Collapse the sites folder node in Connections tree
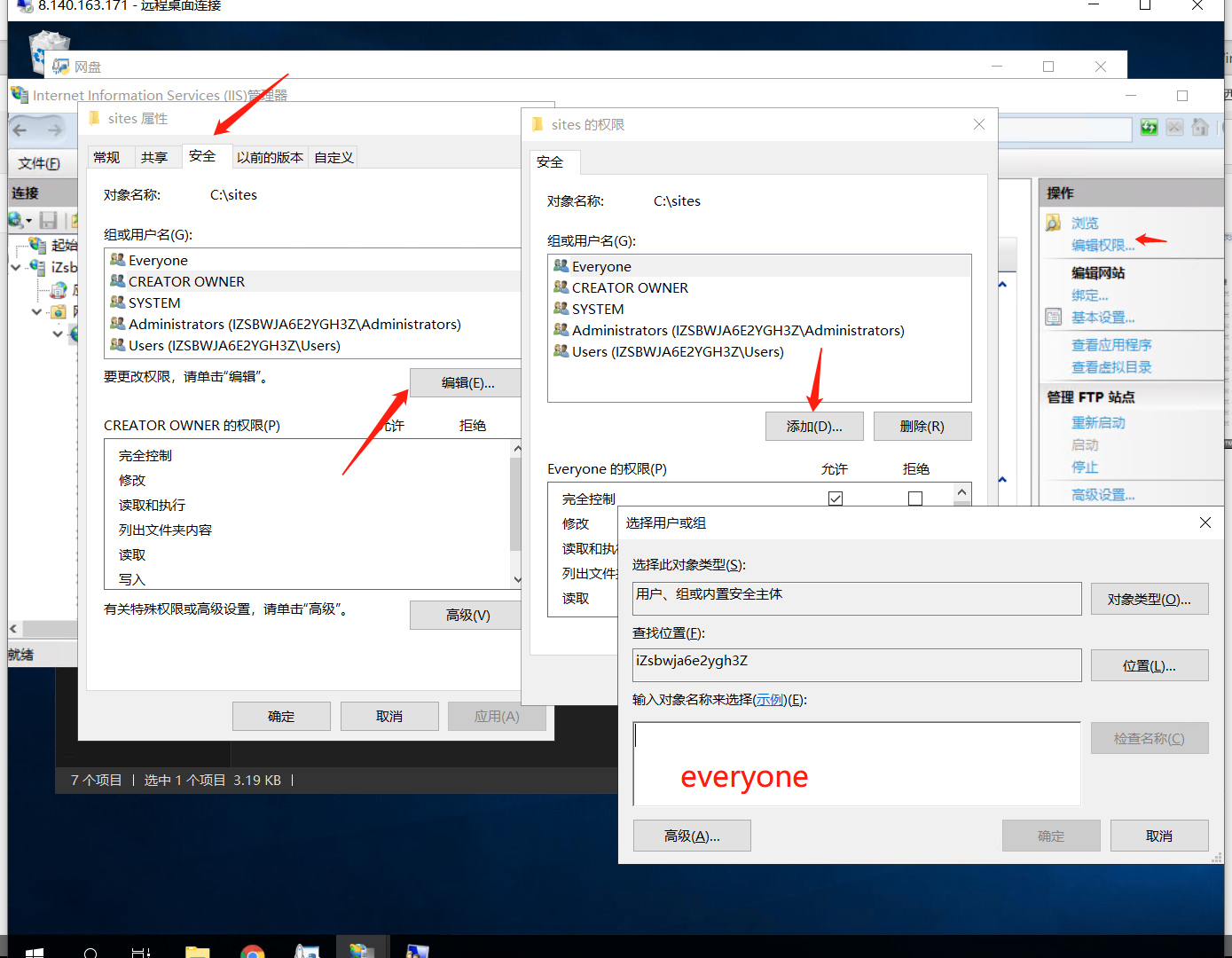The height and width of the screenshot is (958, 1232). tap(36, 311)
